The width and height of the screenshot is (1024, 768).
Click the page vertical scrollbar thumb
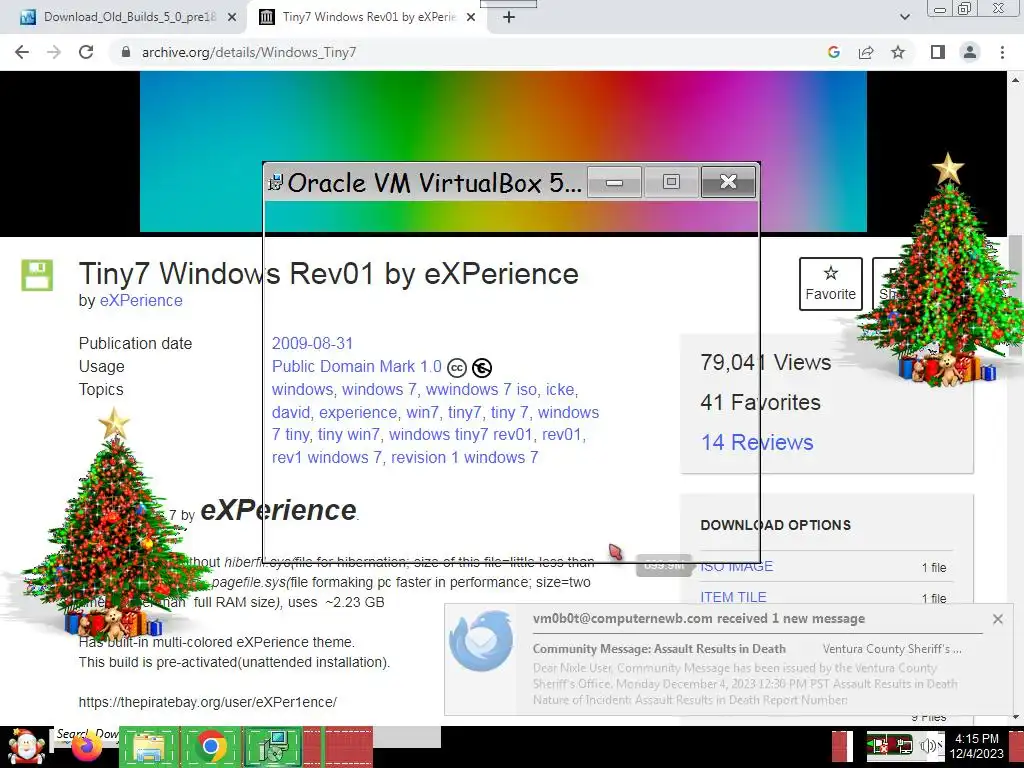pyautogui.click(x=1015, y=296)
